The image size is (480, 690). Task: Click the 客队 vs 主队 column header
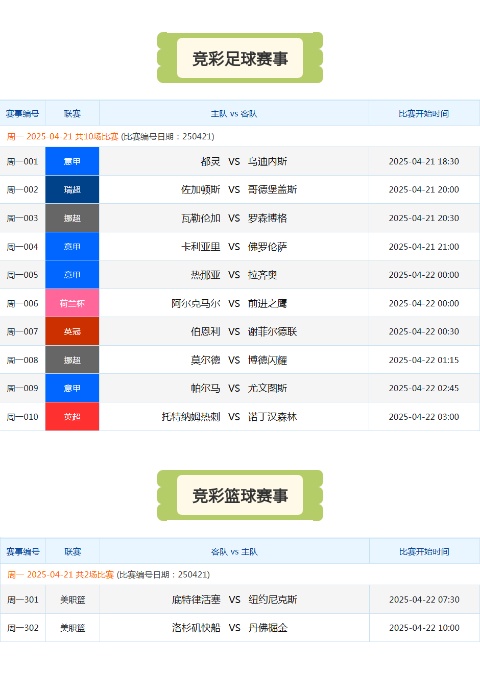point(234,551)
